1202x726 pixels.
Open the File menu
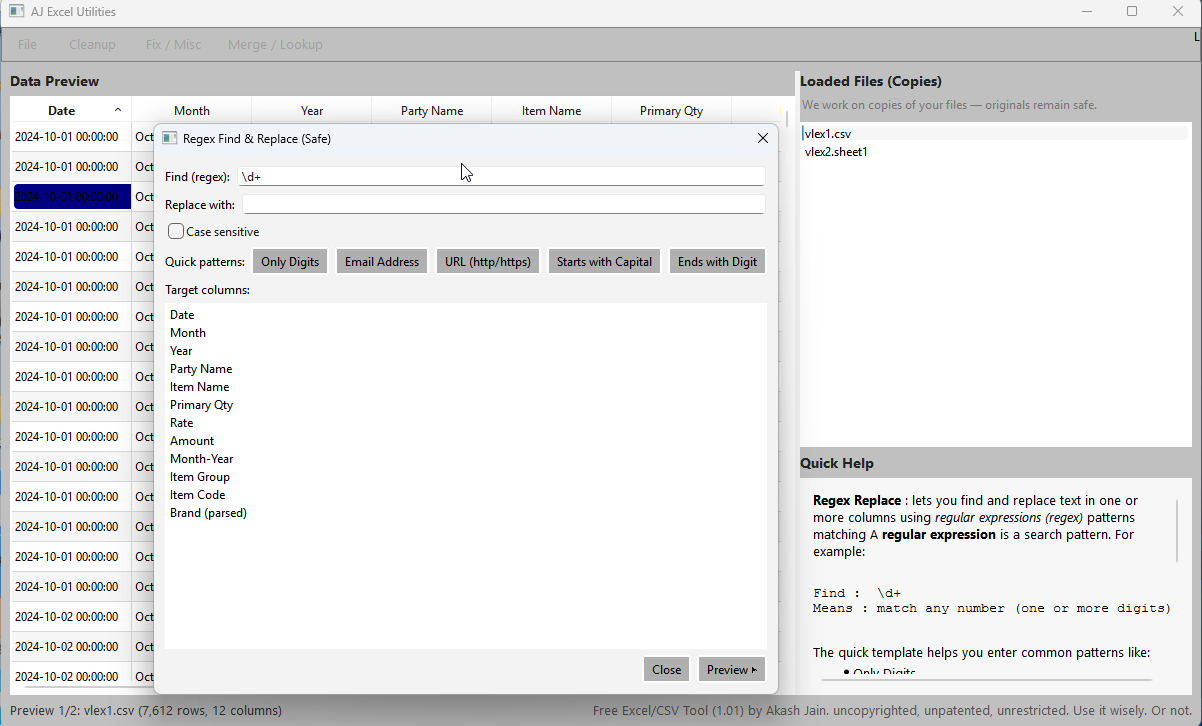(x=26, y=44)
